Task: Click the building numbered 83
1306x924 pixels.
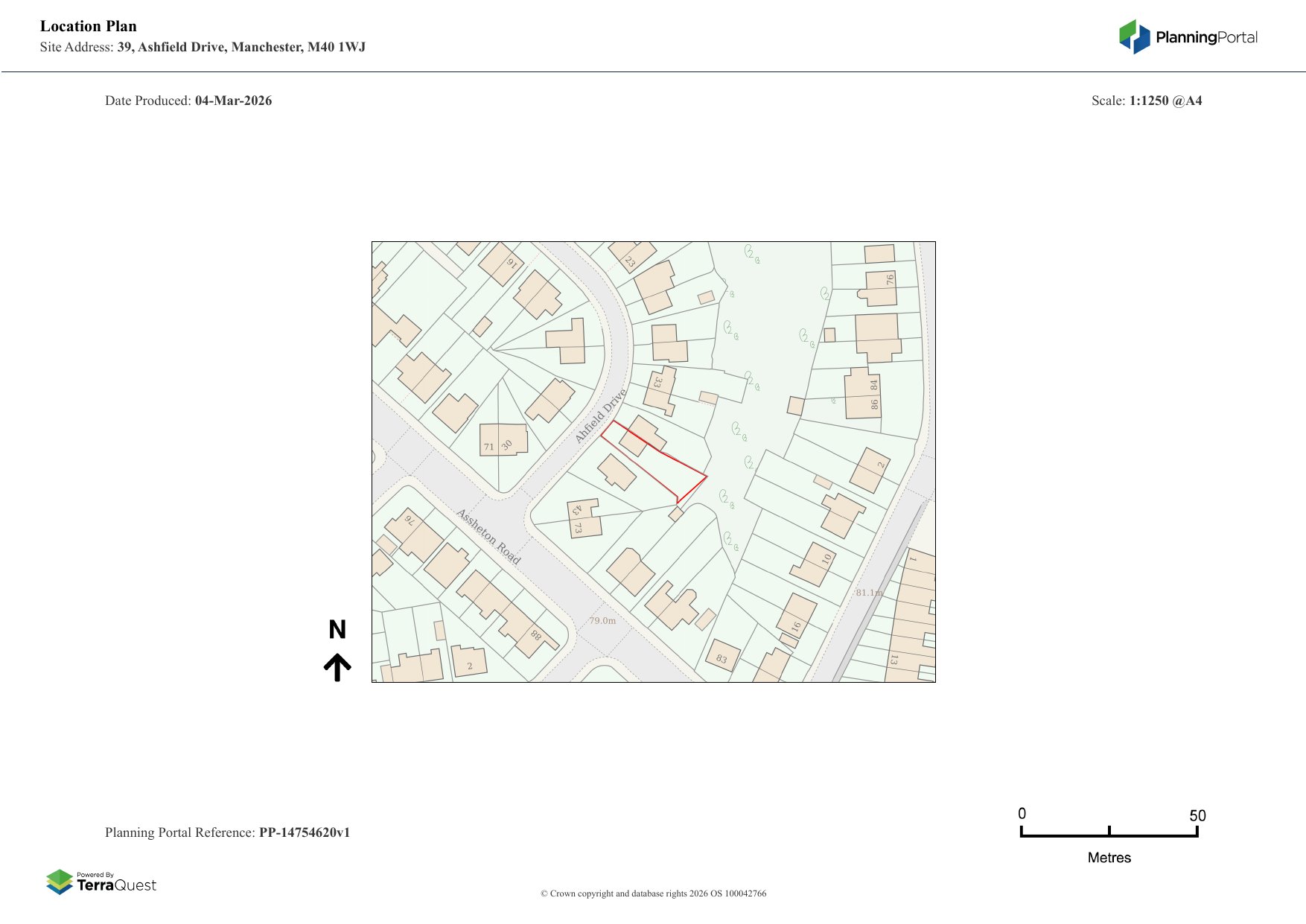Action: tap(722, 657)
